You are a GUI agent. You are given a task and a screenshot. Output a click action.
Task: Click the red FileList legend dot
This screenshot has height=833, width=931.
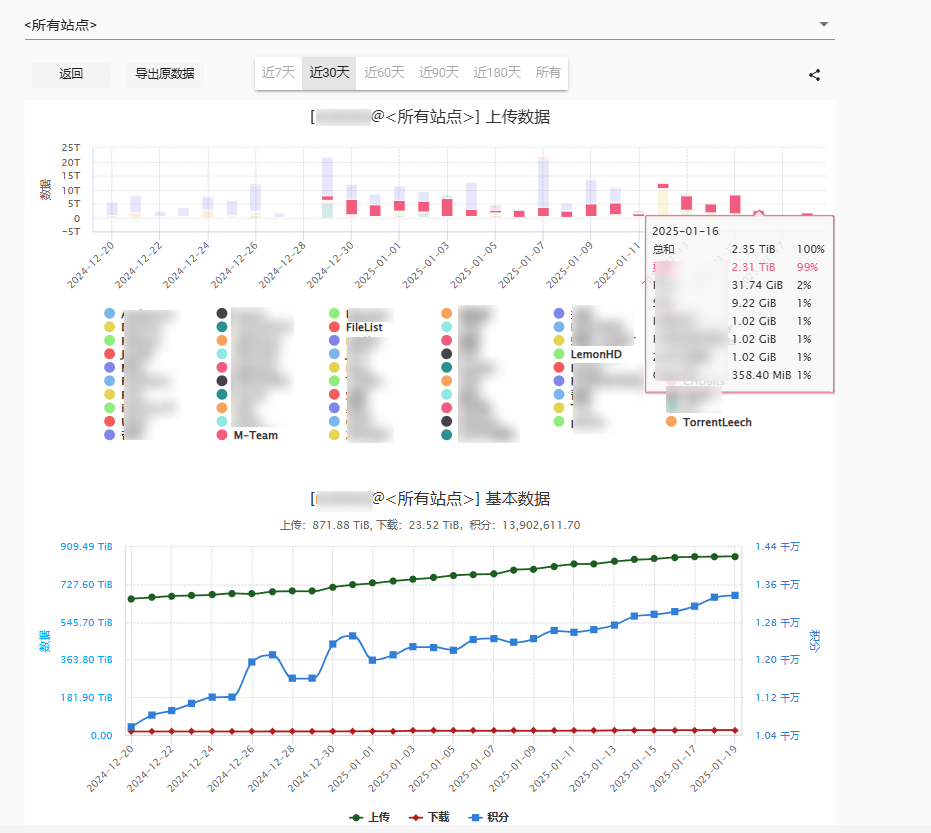[334, 327]
